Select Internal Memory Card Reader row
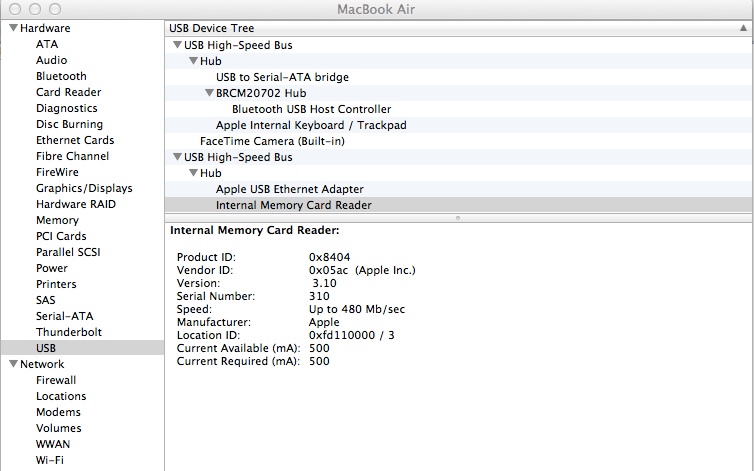Image resolution: width=754 pixels, height=471 pixels. click(459, 204)
